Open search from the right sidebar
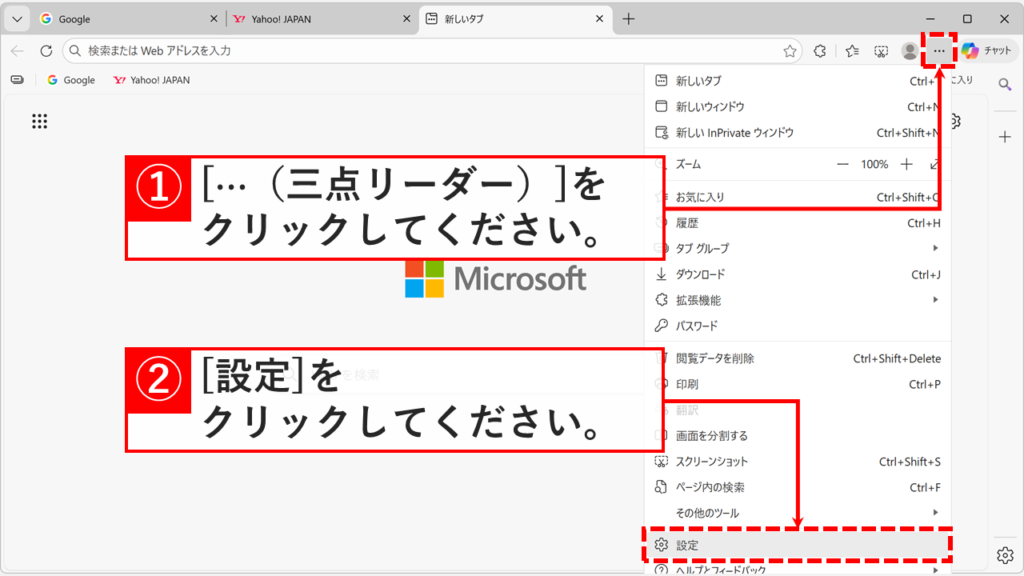 coord(1006,86)
